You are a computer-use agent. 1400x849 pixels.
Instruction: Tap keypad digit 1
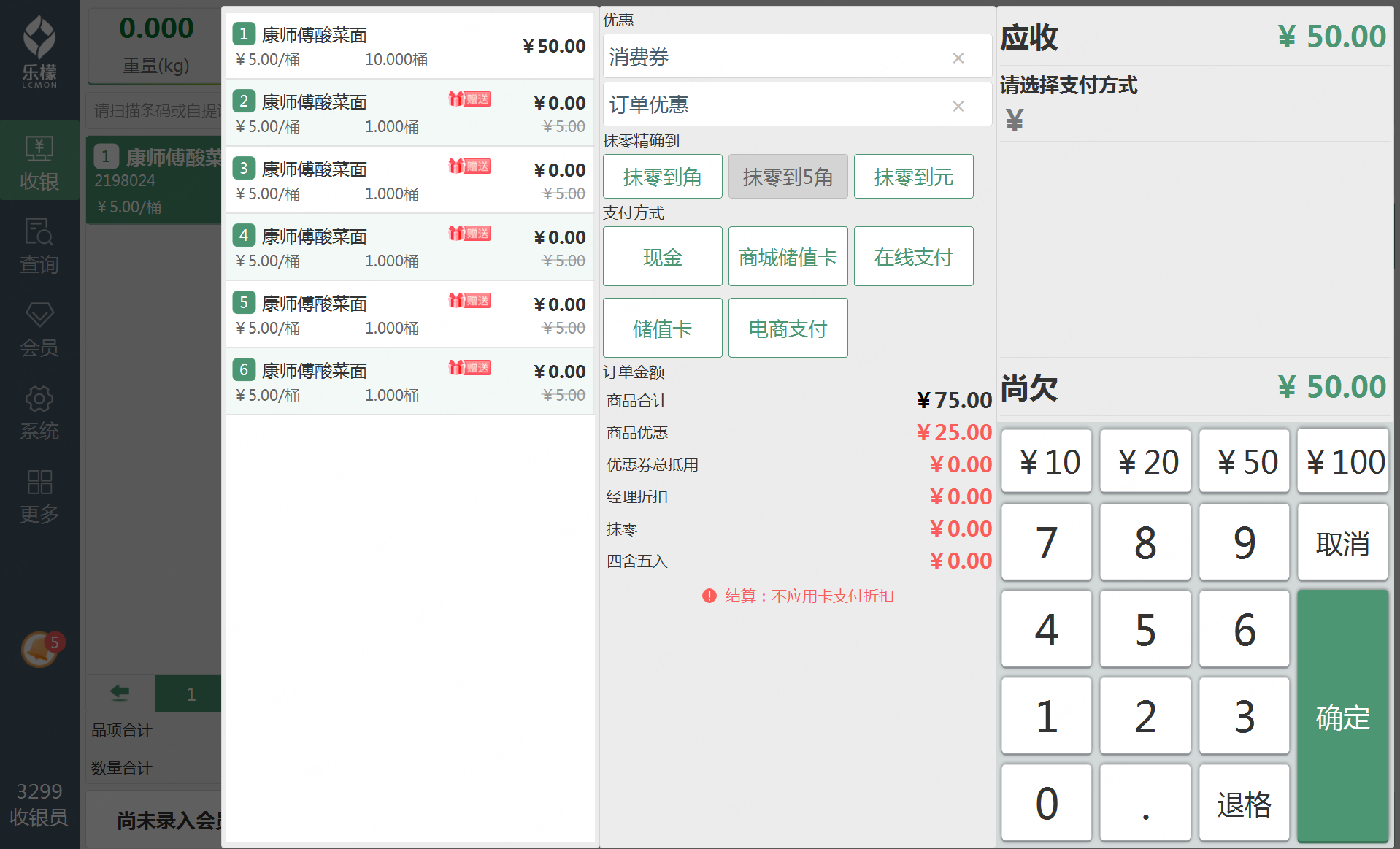point(1047,716)
